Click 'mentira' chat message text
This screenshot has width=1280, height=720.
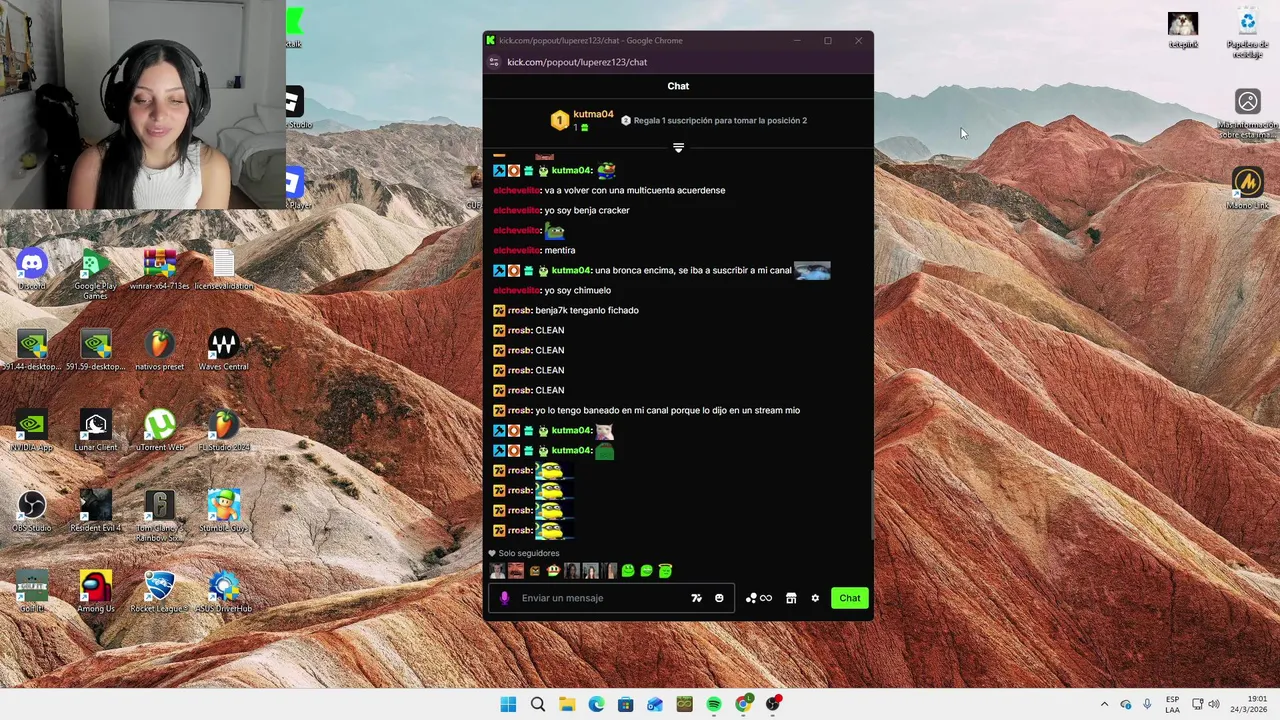[560, 250]
